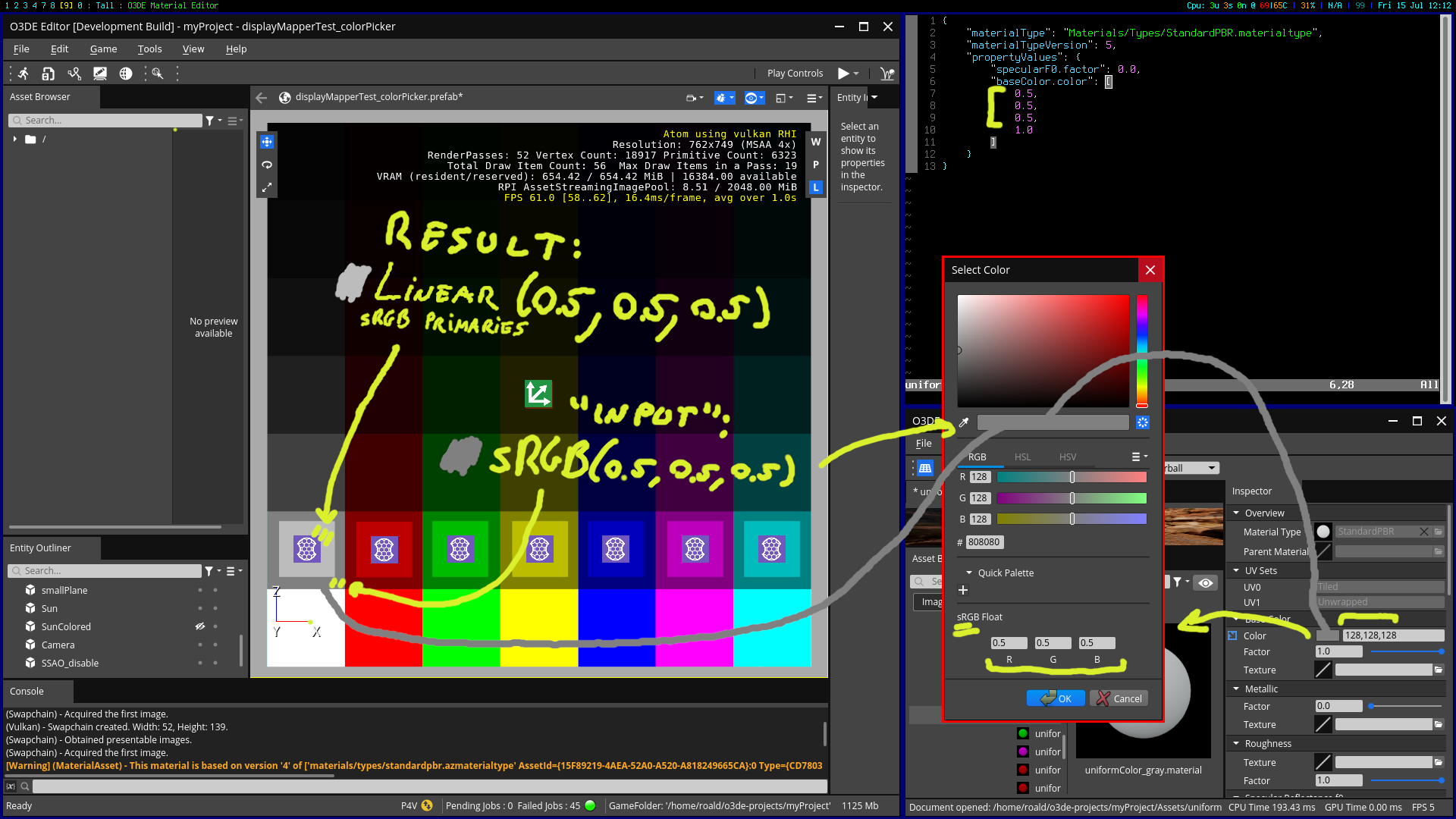Click the hex value field showing 808080
The image size is (1456, 819).
click(x=984, y=541)
